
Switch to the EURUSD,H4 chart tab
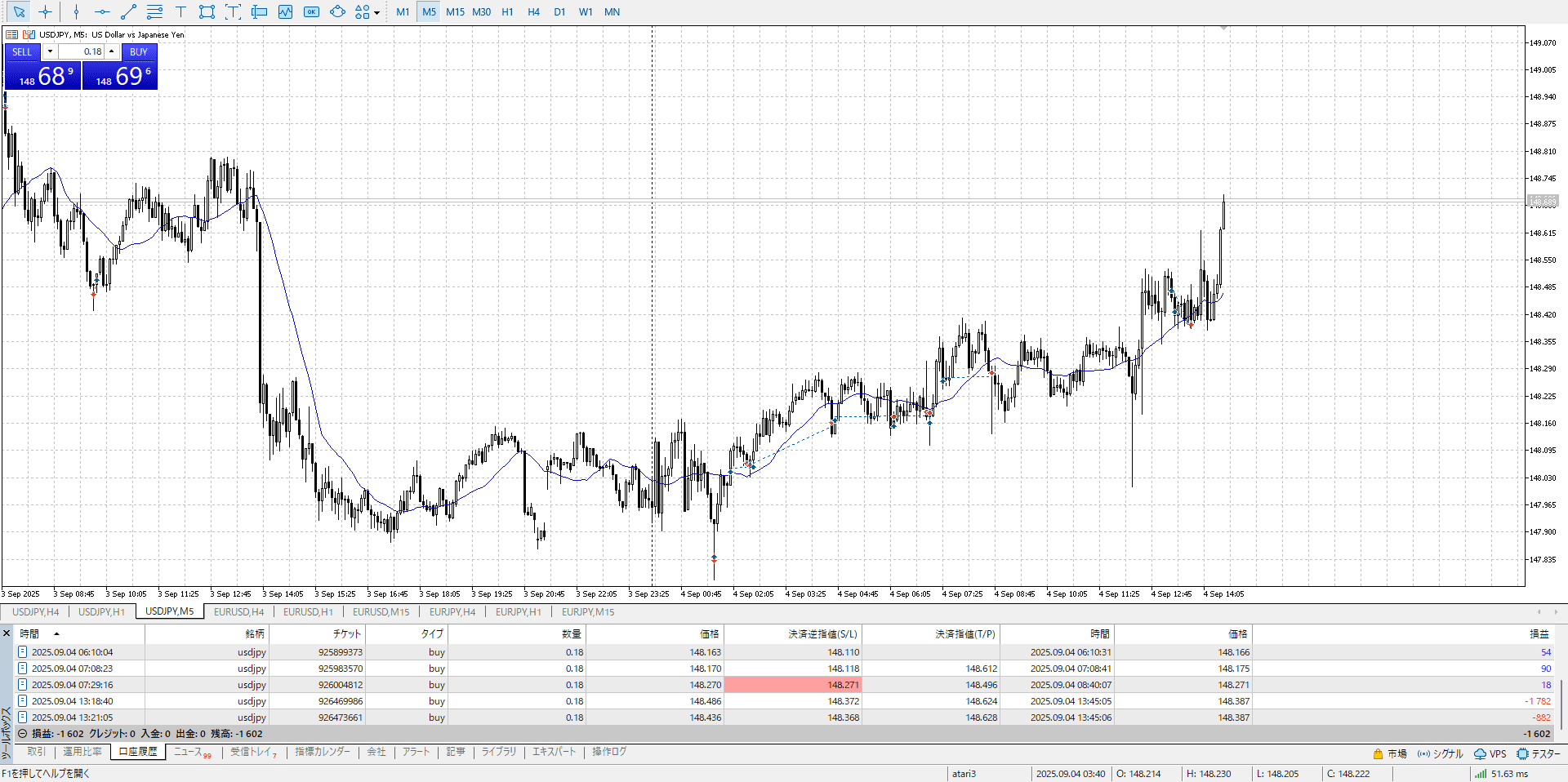tap(238, 611)
